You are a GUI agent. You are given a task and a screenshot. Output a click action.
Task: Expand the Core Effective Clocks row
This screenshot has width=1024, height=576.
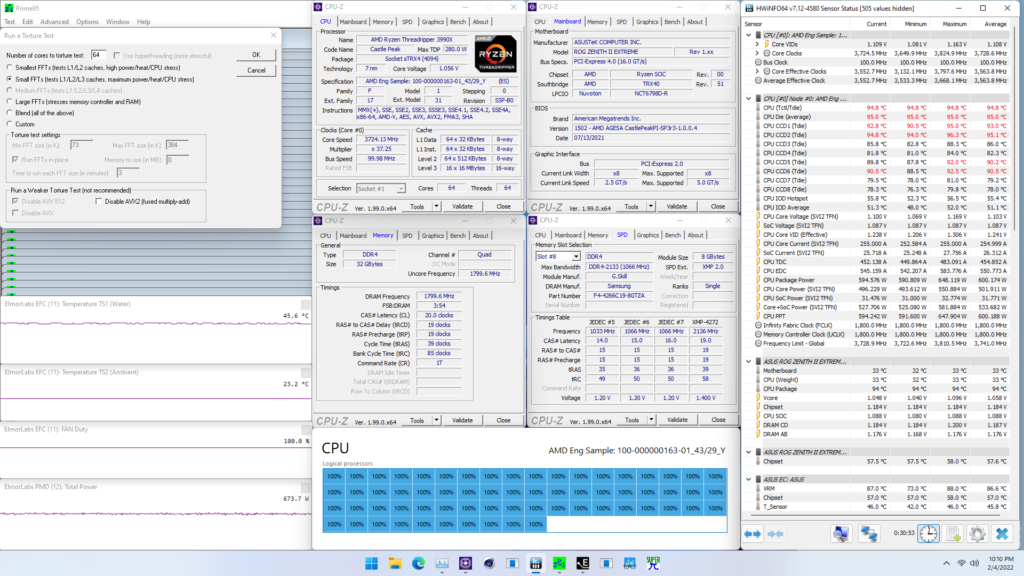[x=758, y=72]
